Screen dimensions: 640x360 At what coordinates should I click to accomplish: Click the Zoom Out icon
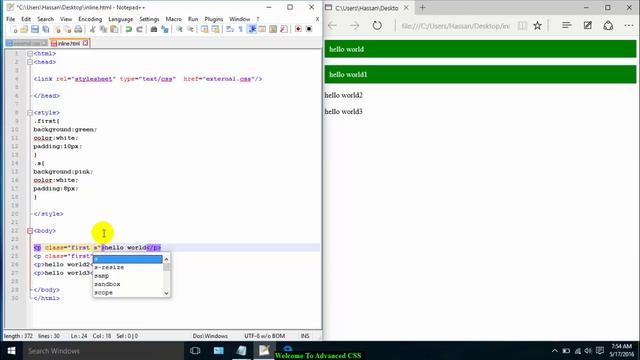click(x=190, y=29)
